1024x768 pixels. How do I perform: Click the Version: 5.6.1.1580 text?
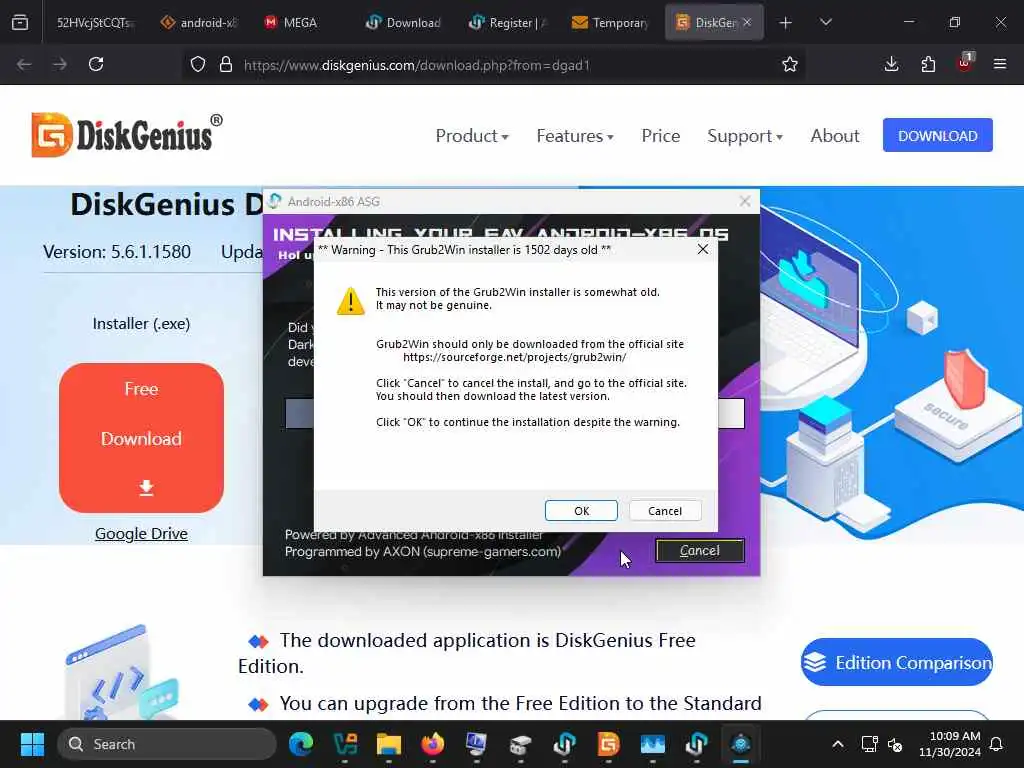pos(117,252)
